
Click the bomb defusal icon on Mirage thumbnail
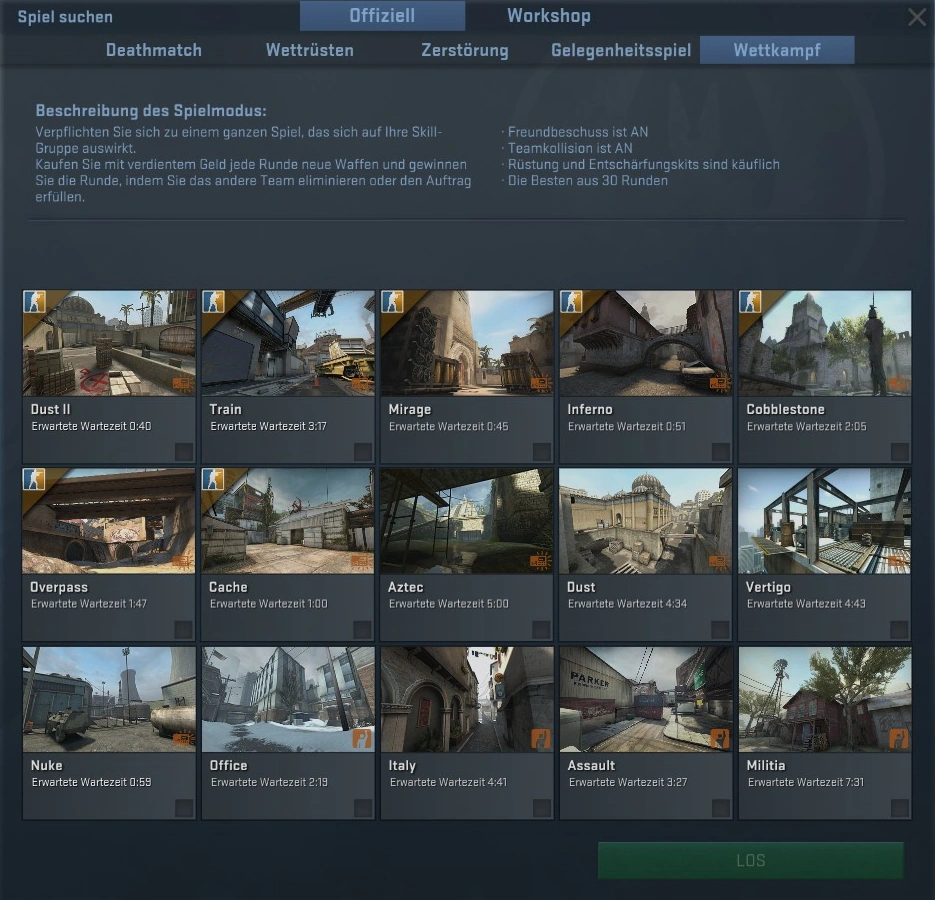coord(541,383)
